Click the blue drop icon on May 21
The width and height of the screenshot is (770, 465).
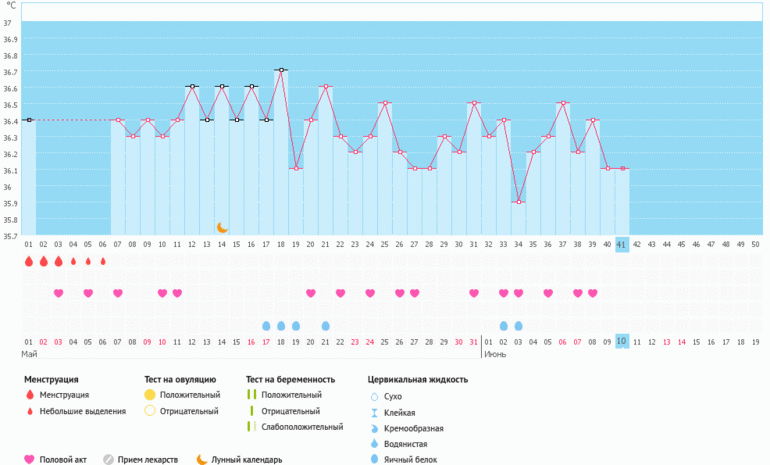point(325,326)
